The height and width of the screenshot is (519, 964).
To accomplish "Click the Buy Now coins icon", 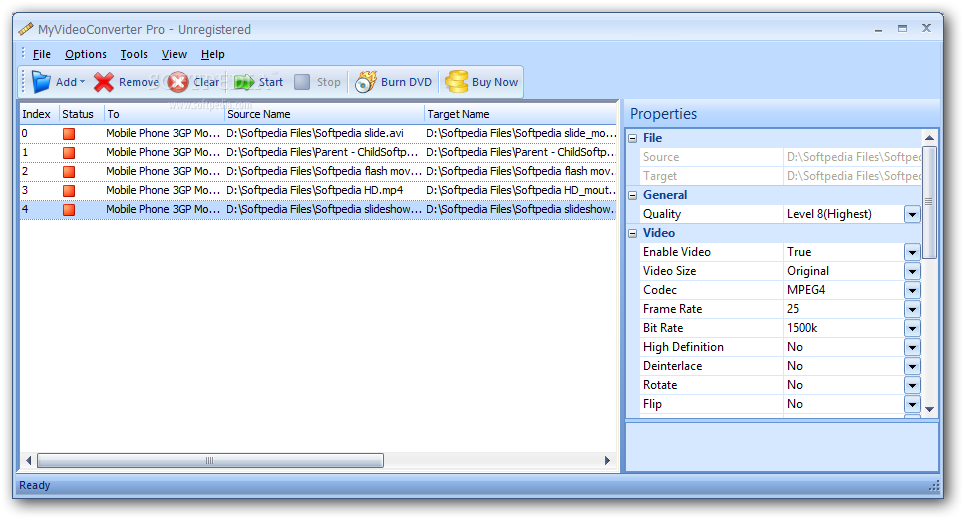I will tap(457, 82).
